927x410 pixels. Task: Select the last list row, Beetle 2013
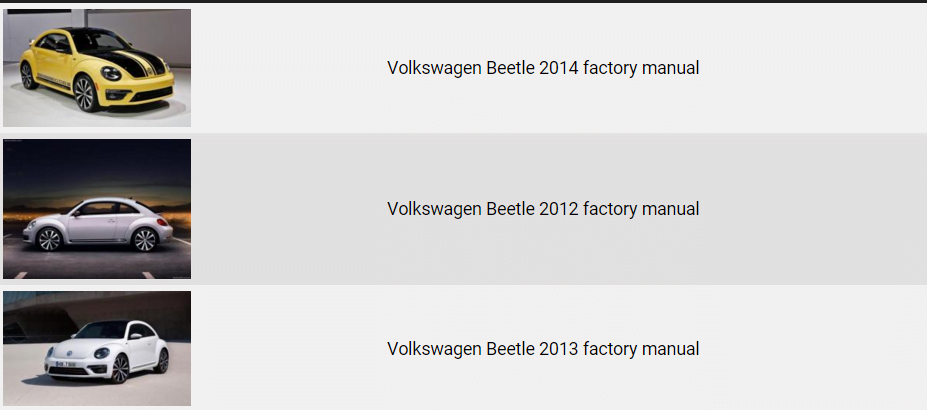(800, 349)
